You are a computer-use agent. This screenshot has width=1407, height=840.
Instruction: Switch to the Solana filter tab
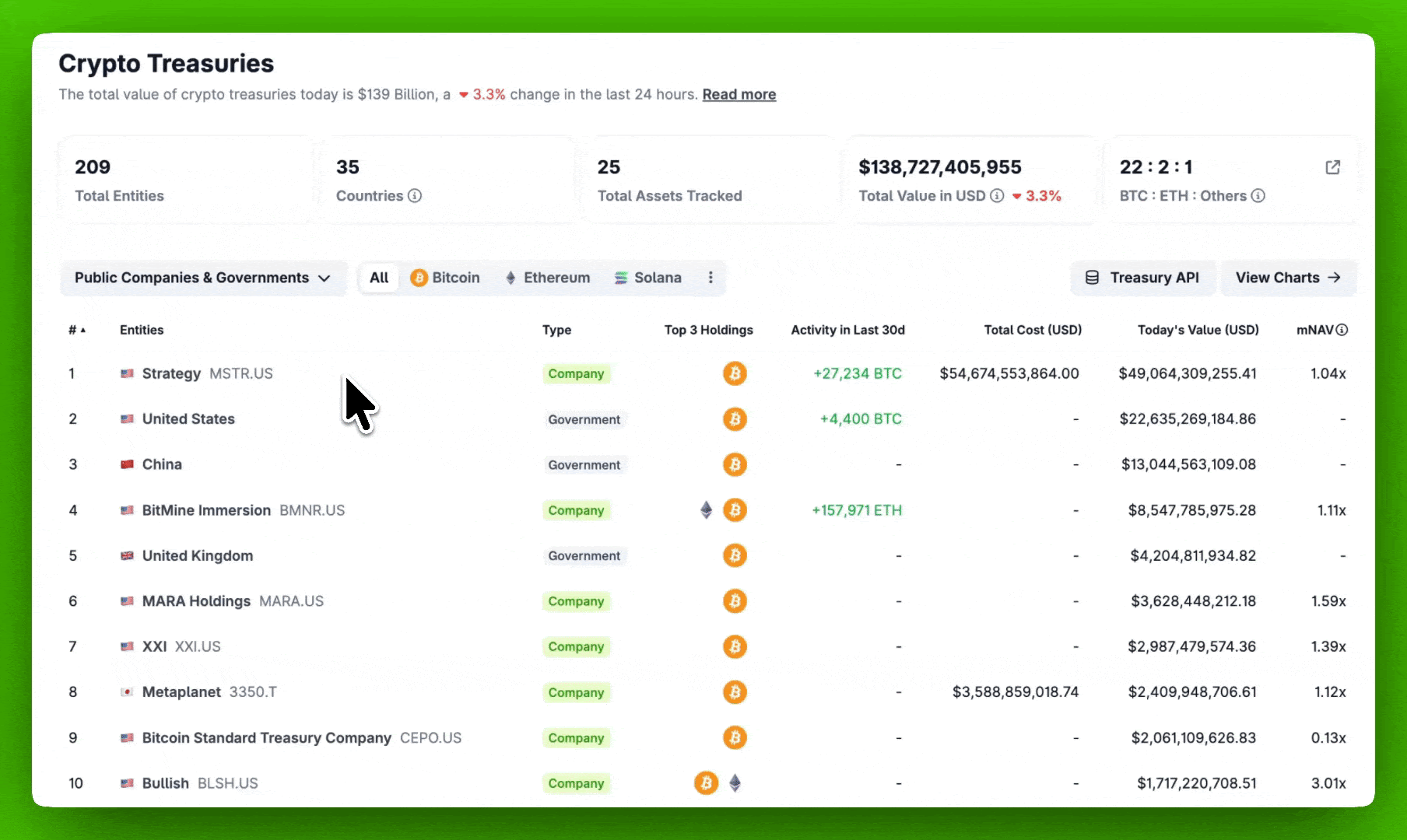(x=648, y=278)
